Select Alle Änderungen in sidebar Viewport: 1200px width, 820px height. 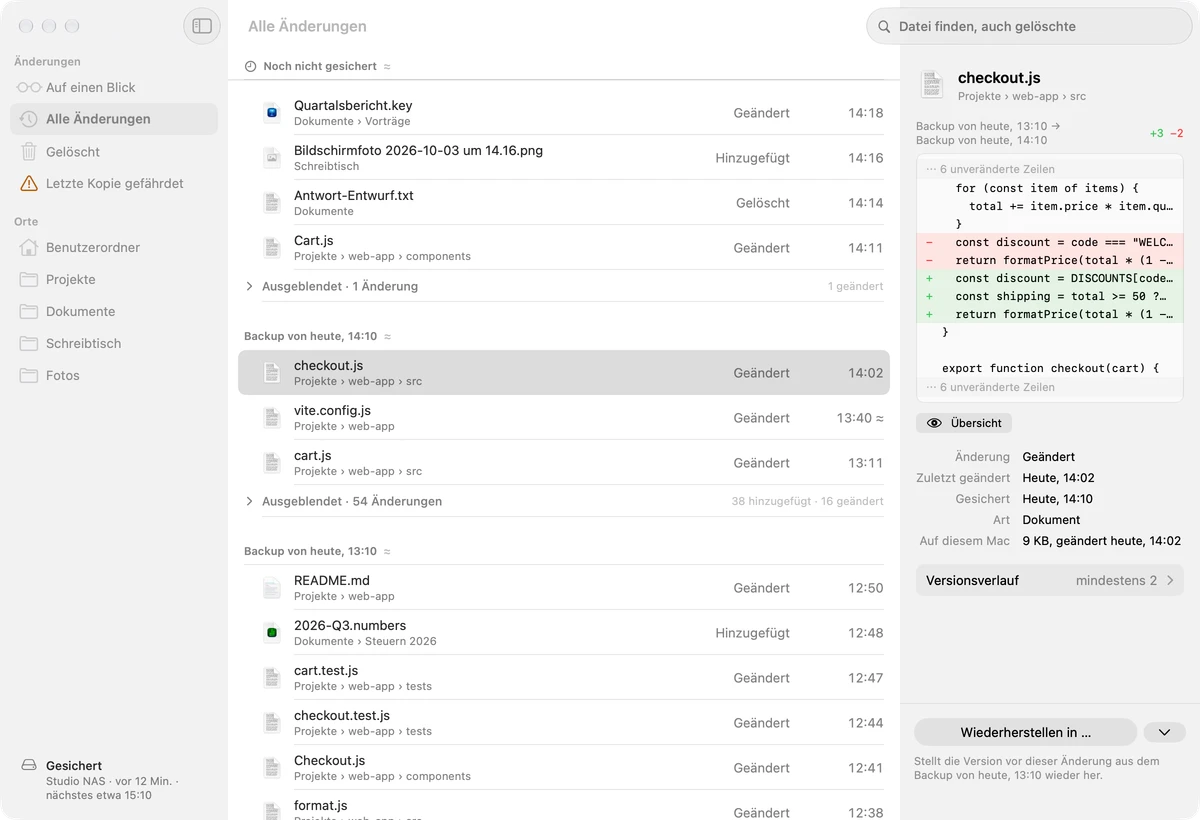pyautogui.click(x=114, y=119)
